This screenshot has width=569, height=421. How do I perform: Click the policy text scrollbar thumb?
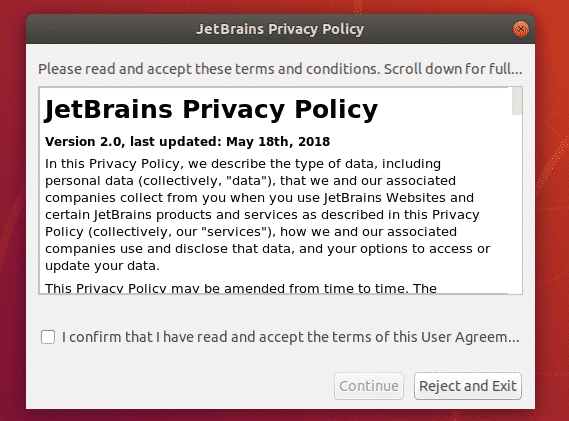517,101
